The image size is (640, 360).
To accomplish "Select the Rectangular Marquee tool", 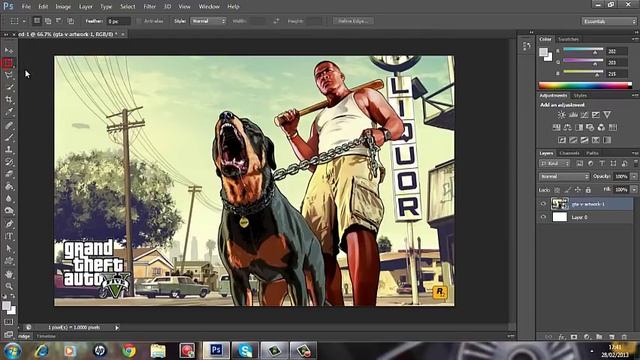I will click(x=8, y=63).
